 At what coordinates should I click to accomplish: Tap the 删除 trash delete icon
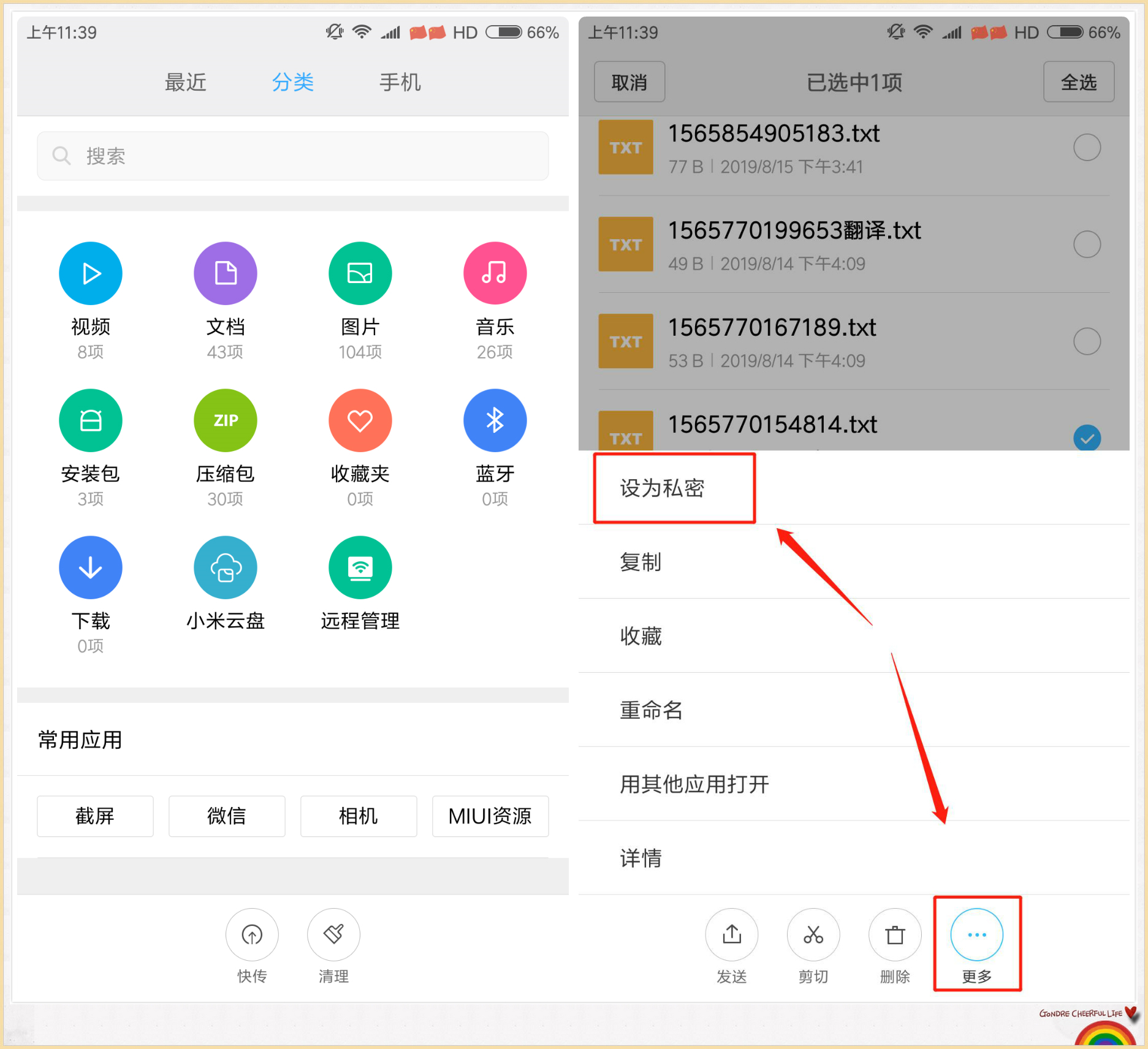(894, 936)
